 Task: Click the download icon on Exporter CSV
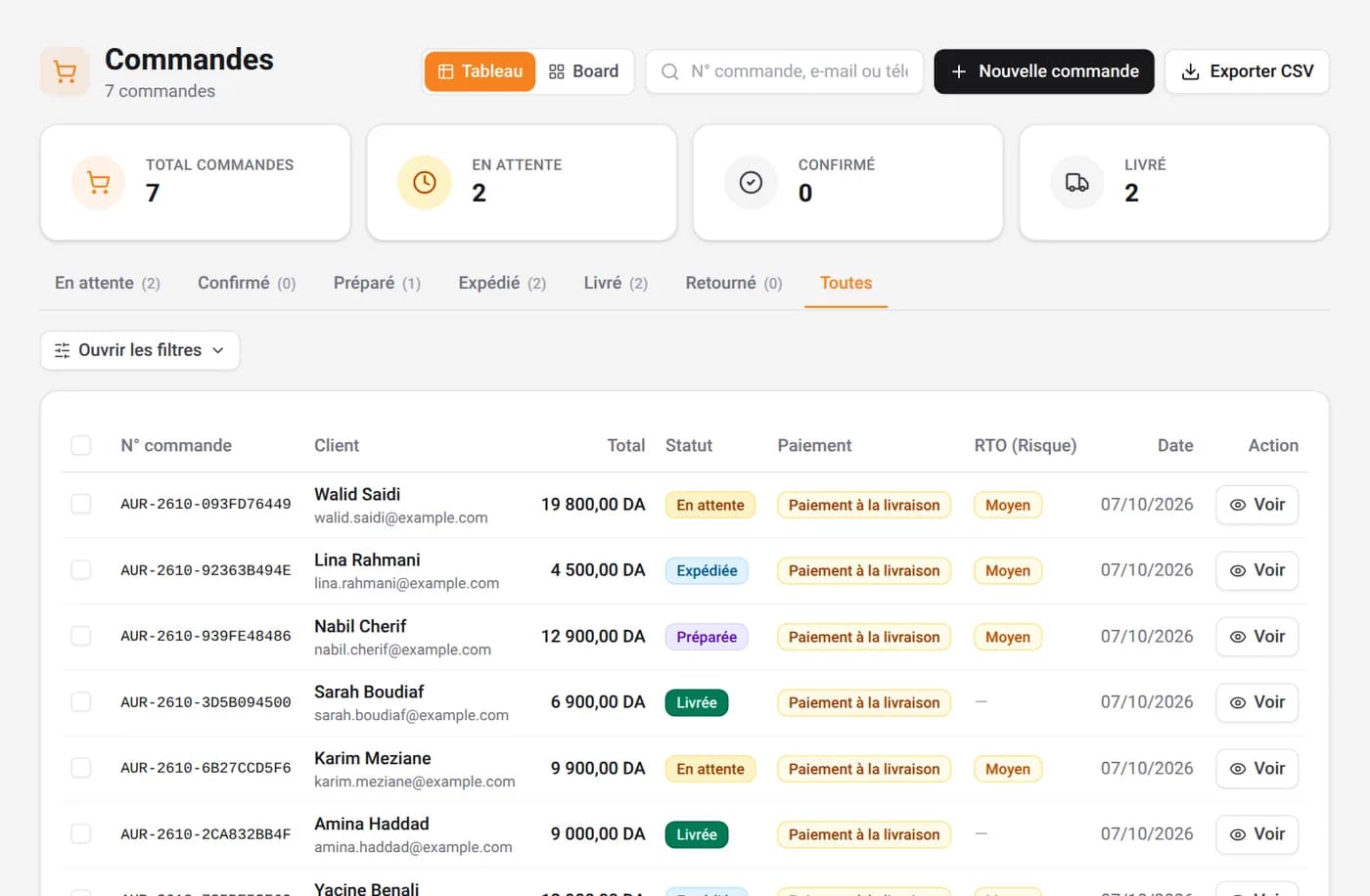[x=1191, y=71]
